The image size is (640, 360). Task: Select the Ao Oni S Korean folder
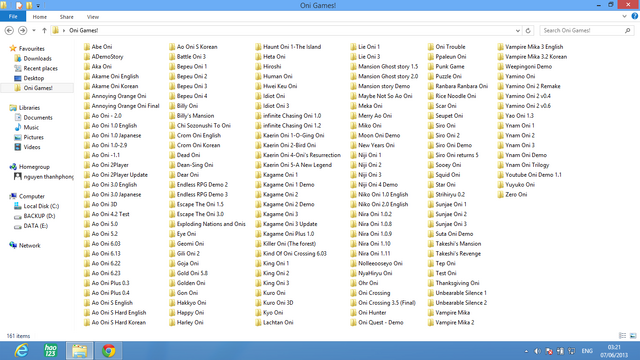[x=193, y=47]
